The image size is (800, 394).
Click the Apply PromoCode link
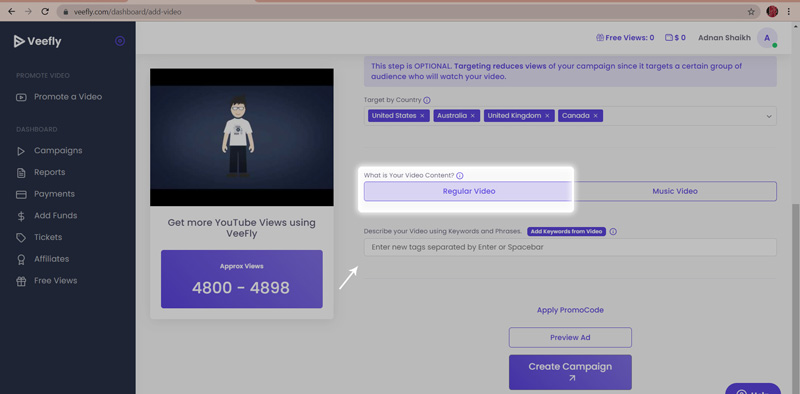pyautogui.click(x=570, y=310)
